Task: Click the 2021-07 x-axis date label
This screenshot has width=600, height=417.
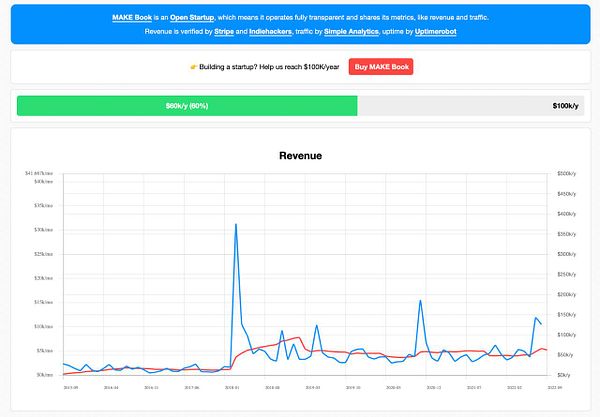Action: (x=474, y=388)
